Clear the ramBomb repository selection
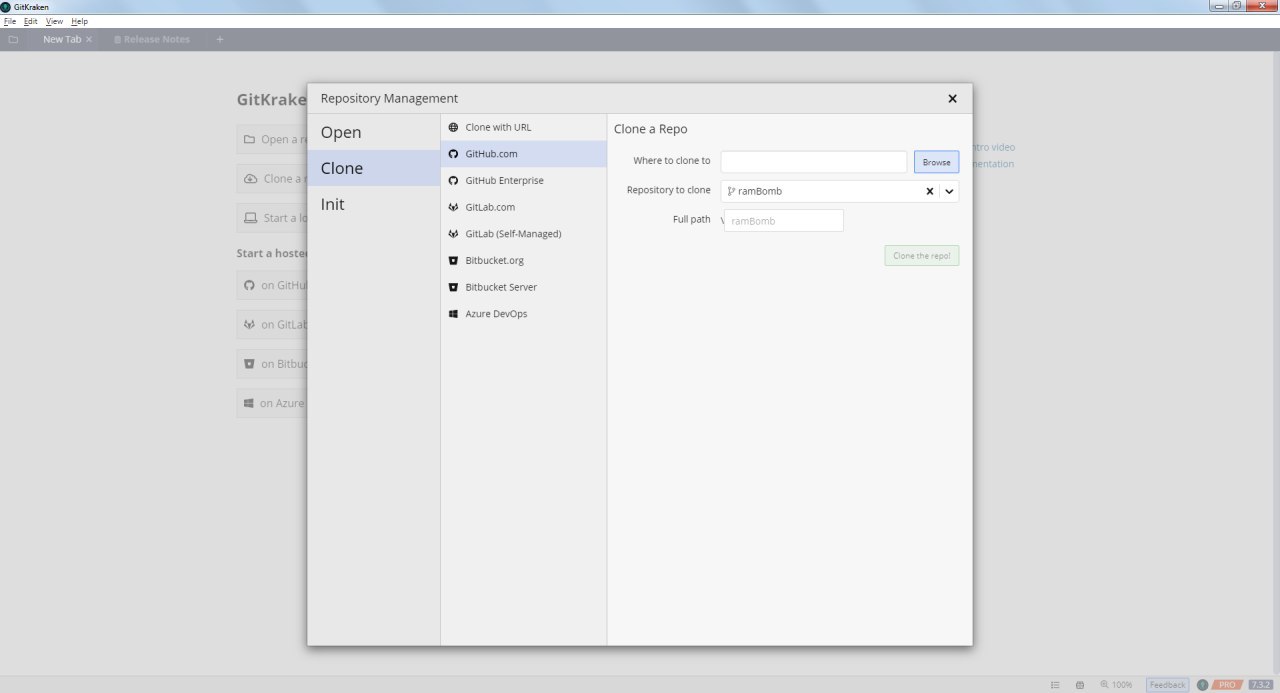This screenshot has width=1280, height=693. point(929,191)
